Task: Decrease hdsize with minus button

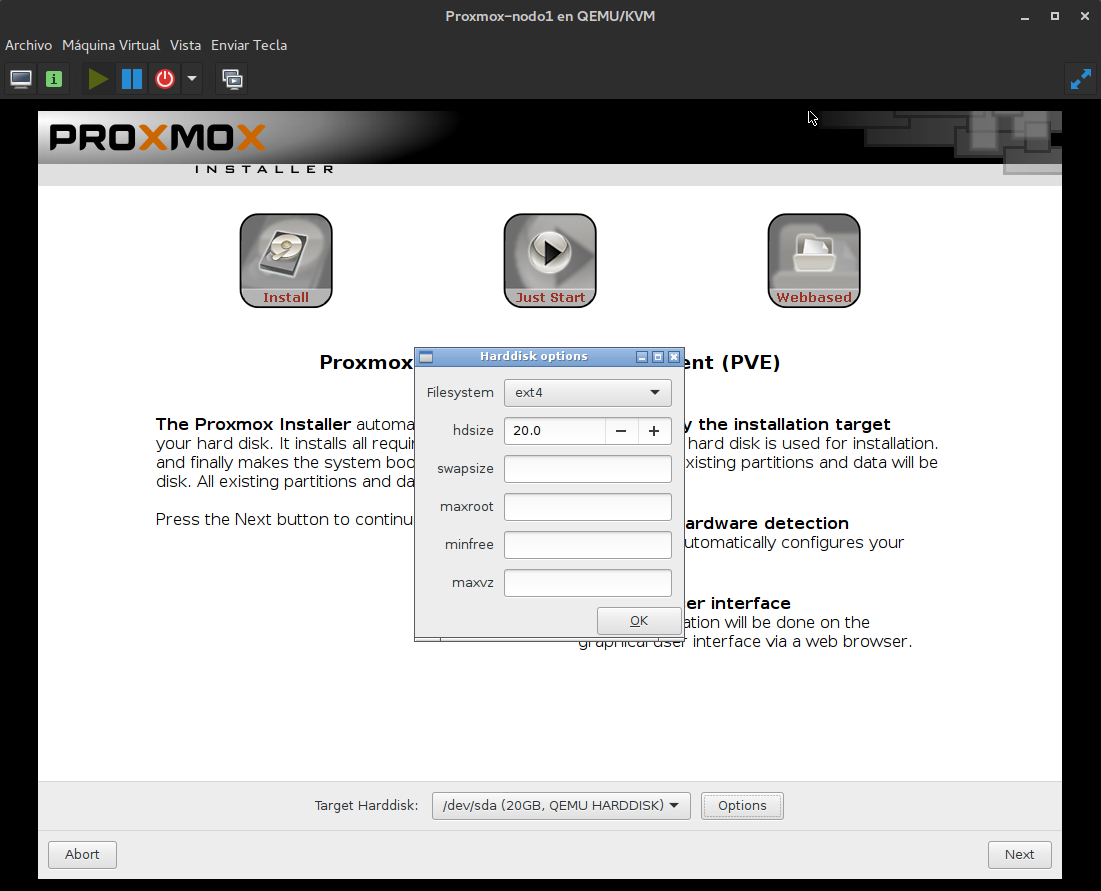Action: coord(621,430)
